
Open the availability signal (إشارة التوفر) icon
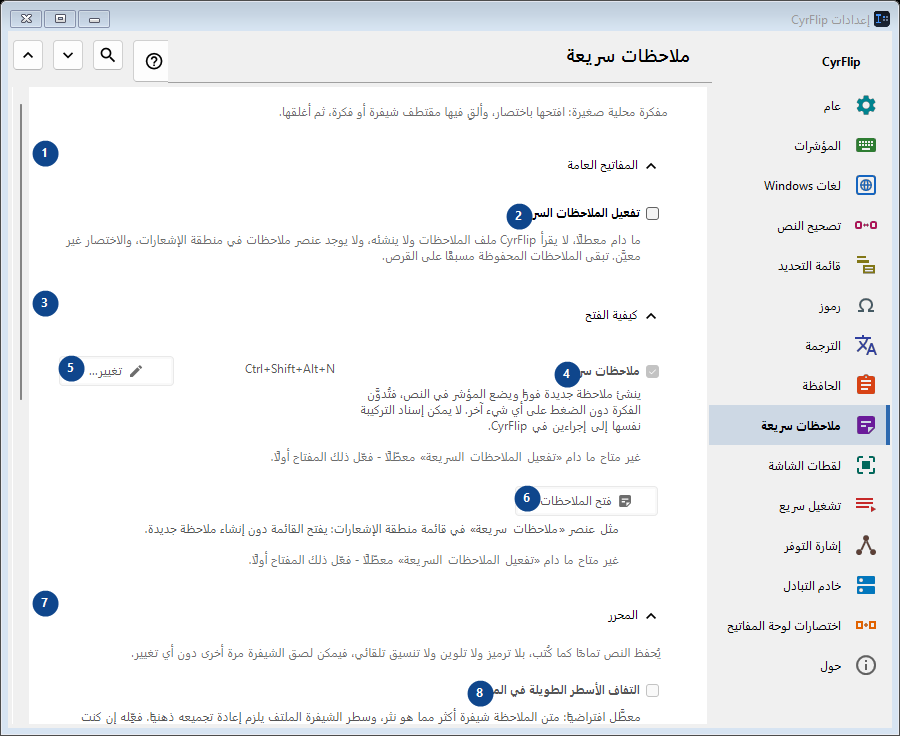pos(866,545)
